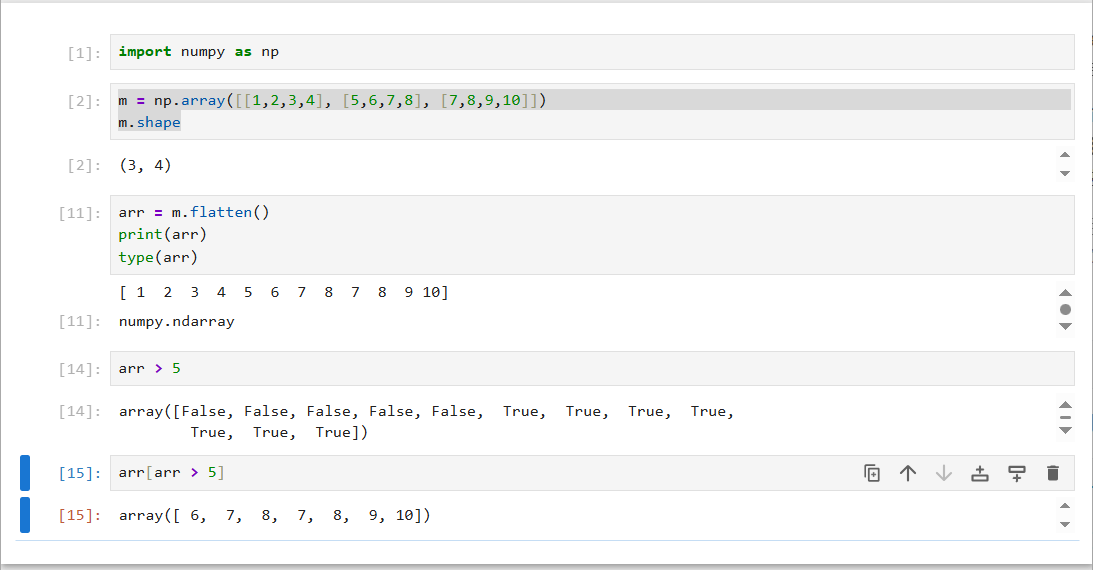Click up arrow beside the boolean array output
This screenshot has height=570, width=1093.
1064,404
